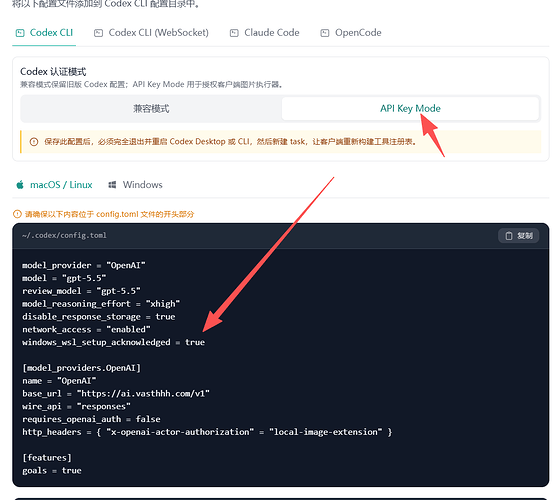Click the clipboard icon in the copy button
Image resolution: width=559 pixels, height=500 pixels.
tap(509, 236)
